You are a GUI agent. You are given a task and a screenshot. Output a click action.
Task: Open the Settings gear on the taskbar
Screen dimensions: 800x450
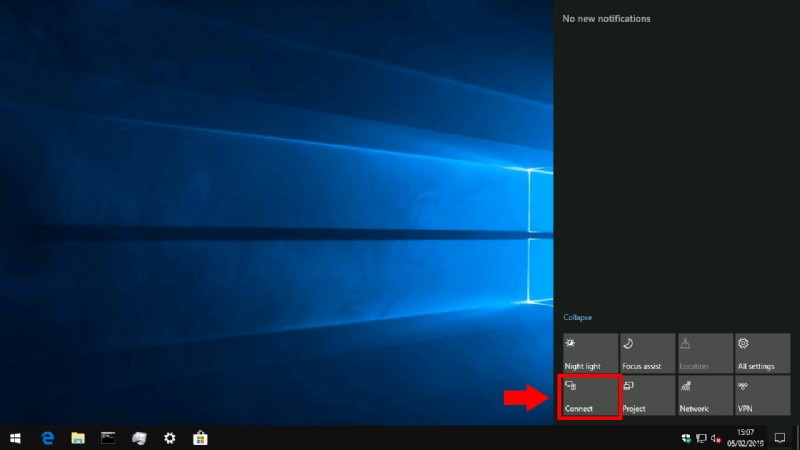169,438
